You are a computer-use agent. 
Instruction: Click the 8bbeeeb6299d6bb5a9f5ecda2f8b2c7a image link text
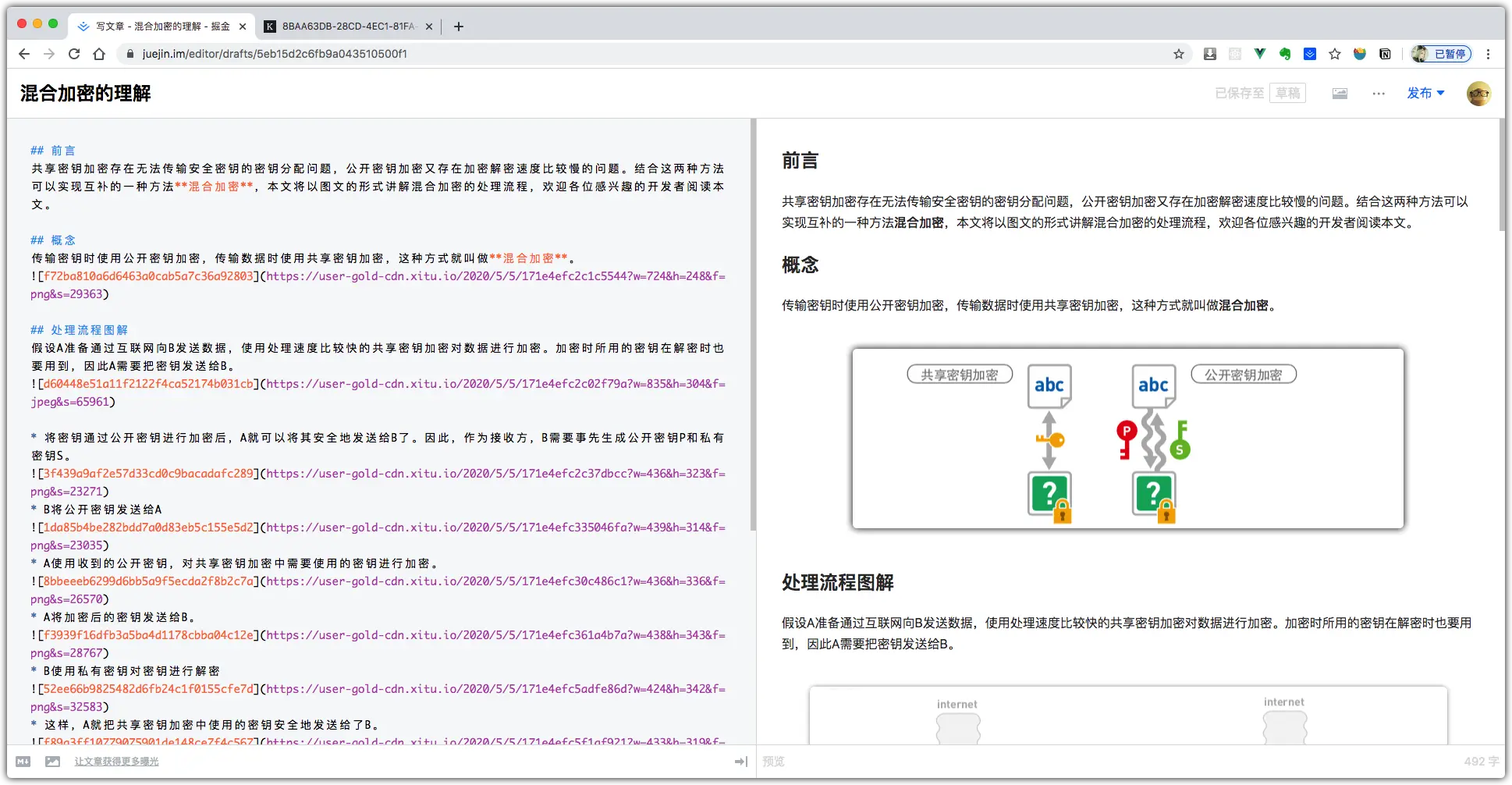(x=148, y=581)
